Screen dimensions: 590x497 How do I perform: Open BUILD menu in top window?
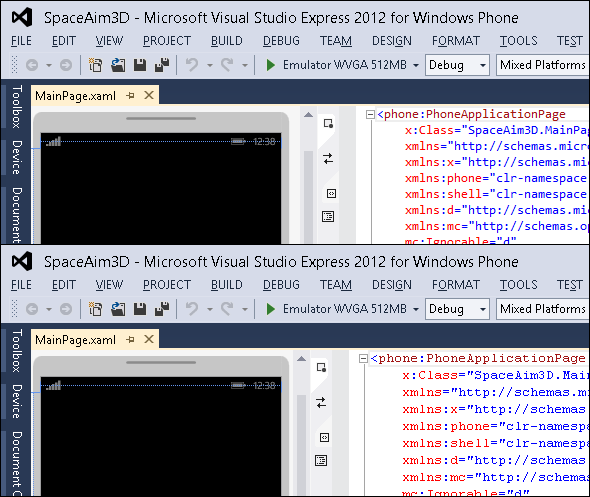click(227, 41)
